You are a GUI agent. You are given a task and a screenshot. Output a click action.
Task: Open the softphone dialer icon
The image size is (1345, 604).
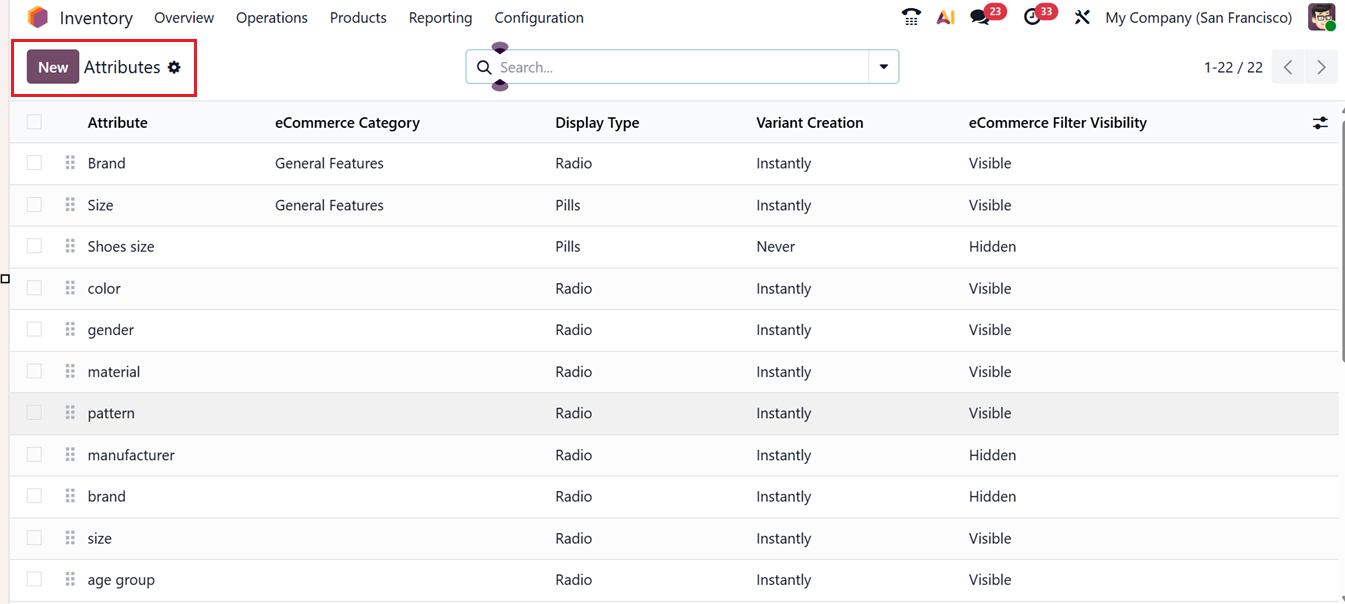point(910,17)
